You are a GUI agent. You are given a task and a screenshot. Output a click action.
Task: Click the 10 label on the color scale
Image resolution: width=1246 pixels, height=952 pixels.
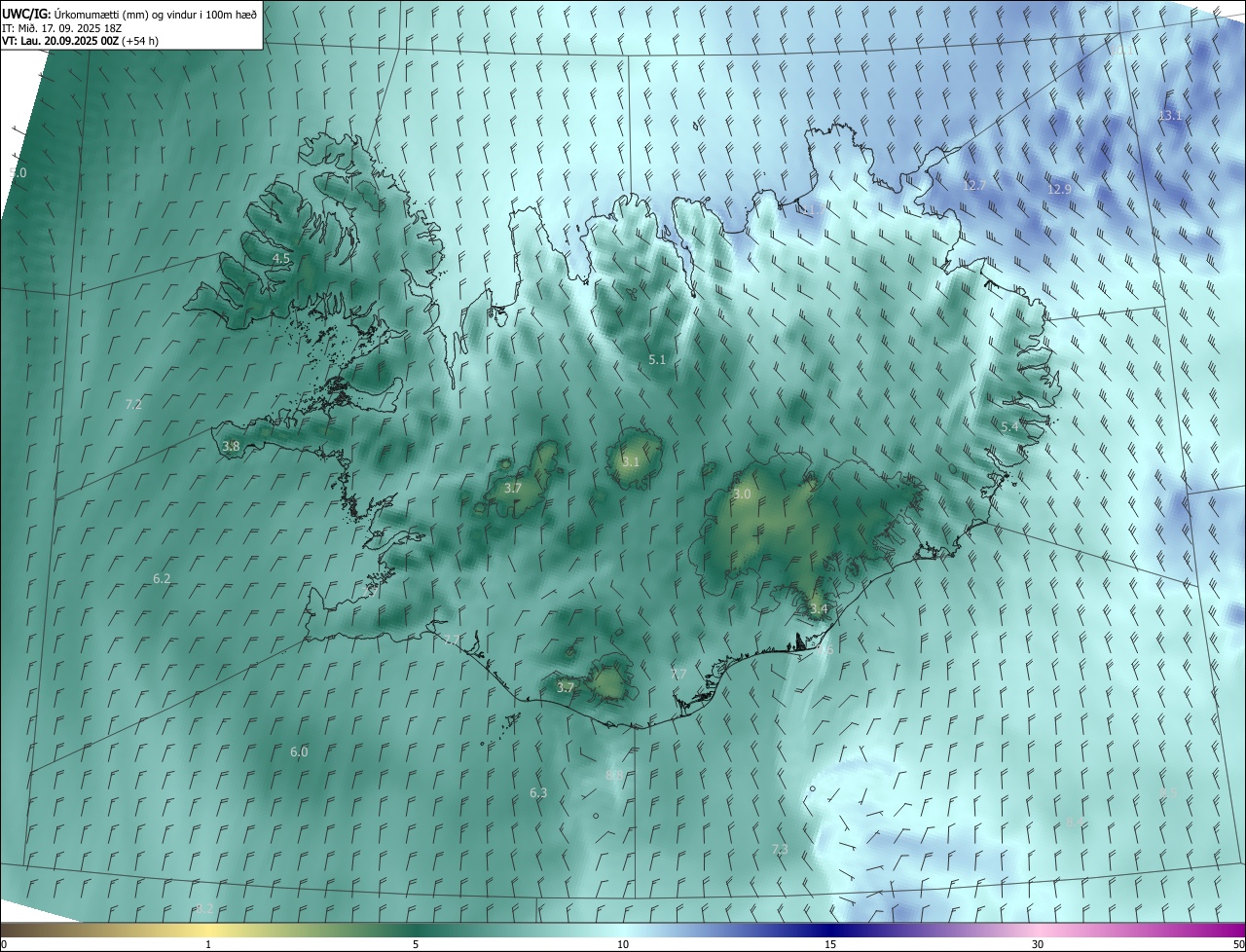point(623,945)
